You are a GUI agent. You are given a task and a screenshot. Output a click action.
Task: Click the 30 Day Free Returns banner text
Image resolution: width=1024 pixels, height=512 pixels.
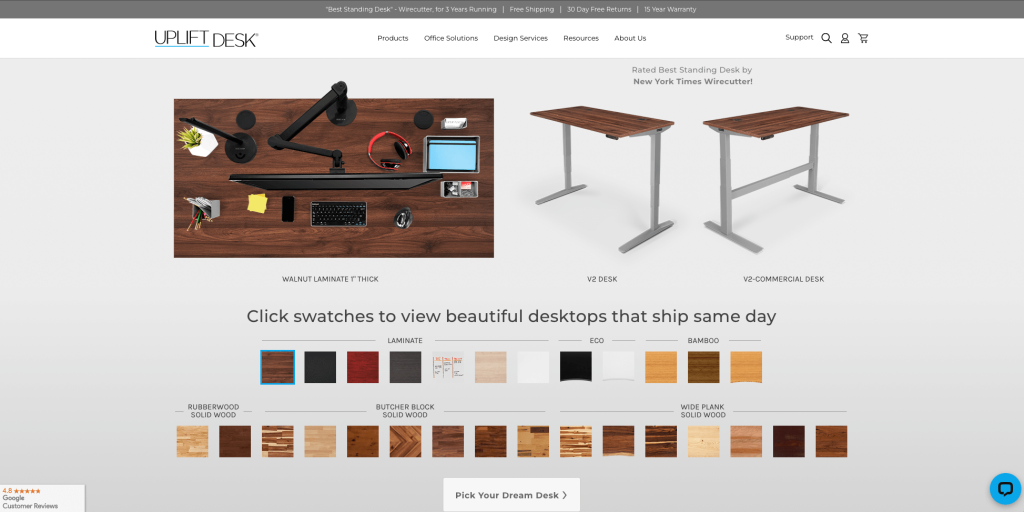pyautogui.click(x=599, y=9)
